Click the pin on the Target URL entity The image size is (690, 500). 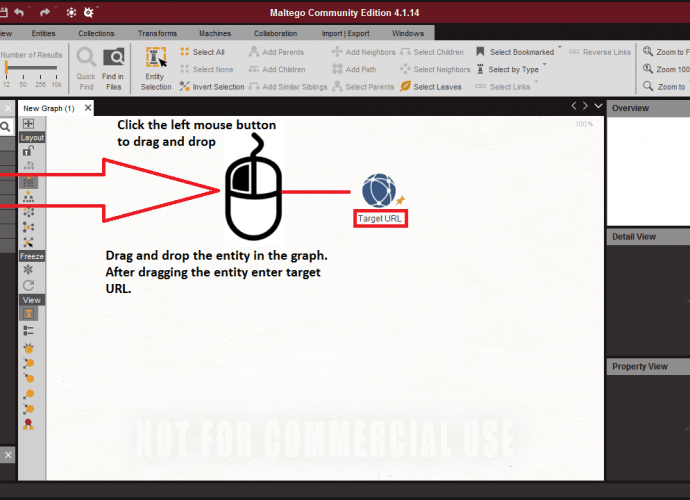(x=400, y=200)
